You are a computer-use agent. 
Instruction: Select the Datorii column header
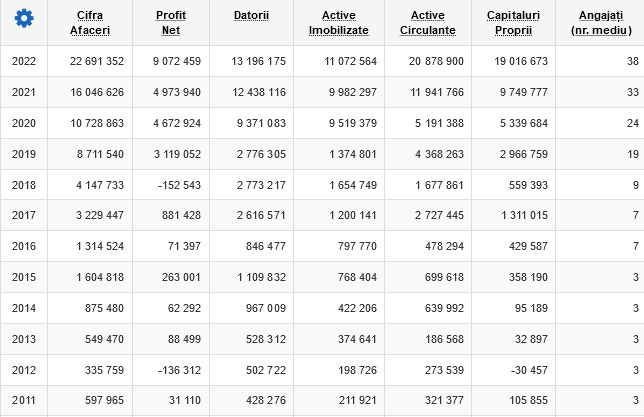point(251,15)
